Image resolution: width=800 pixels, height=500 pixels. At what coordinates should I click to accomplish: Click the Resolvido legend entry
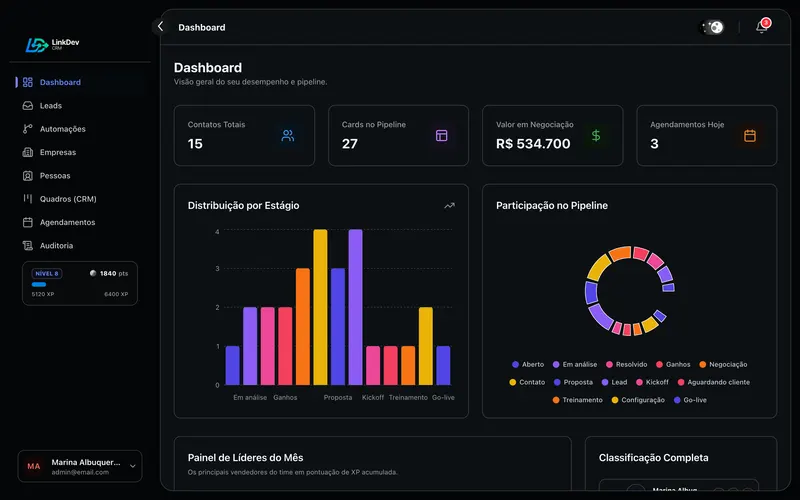[627, 364]
